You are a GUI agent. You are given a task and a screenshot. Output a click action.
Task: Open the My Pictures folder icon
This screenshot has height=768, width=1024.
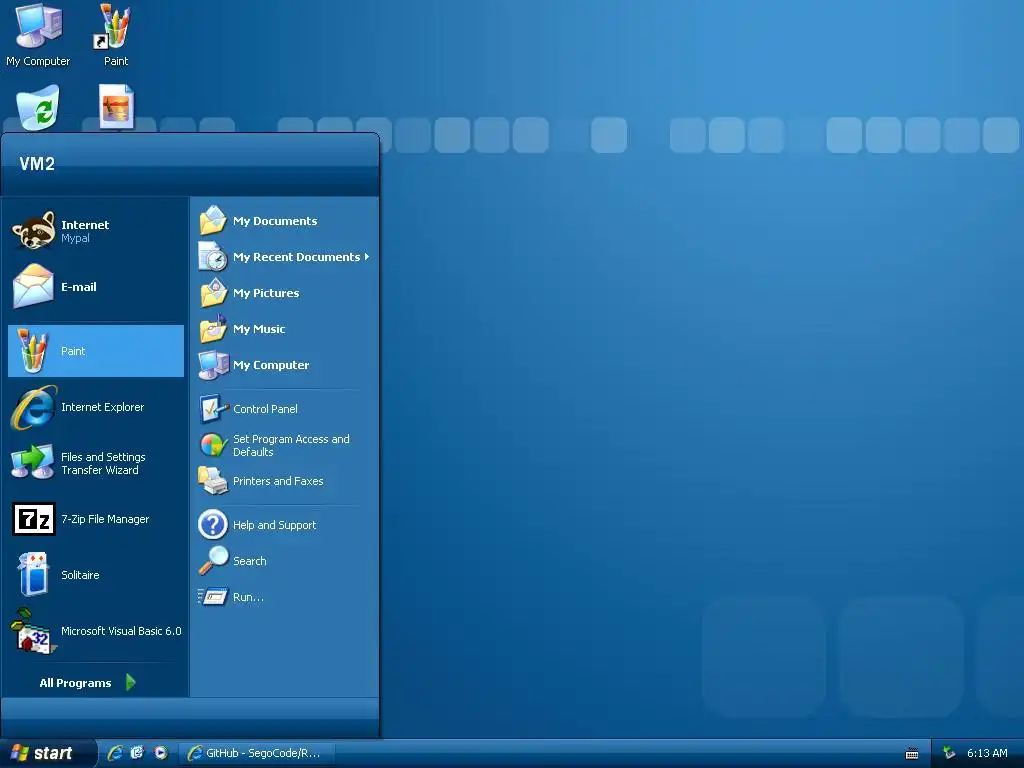(213, 292)
